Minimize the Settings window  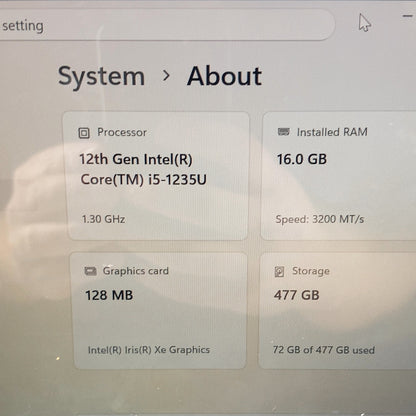pyautogui.click(x=407, y=16)
